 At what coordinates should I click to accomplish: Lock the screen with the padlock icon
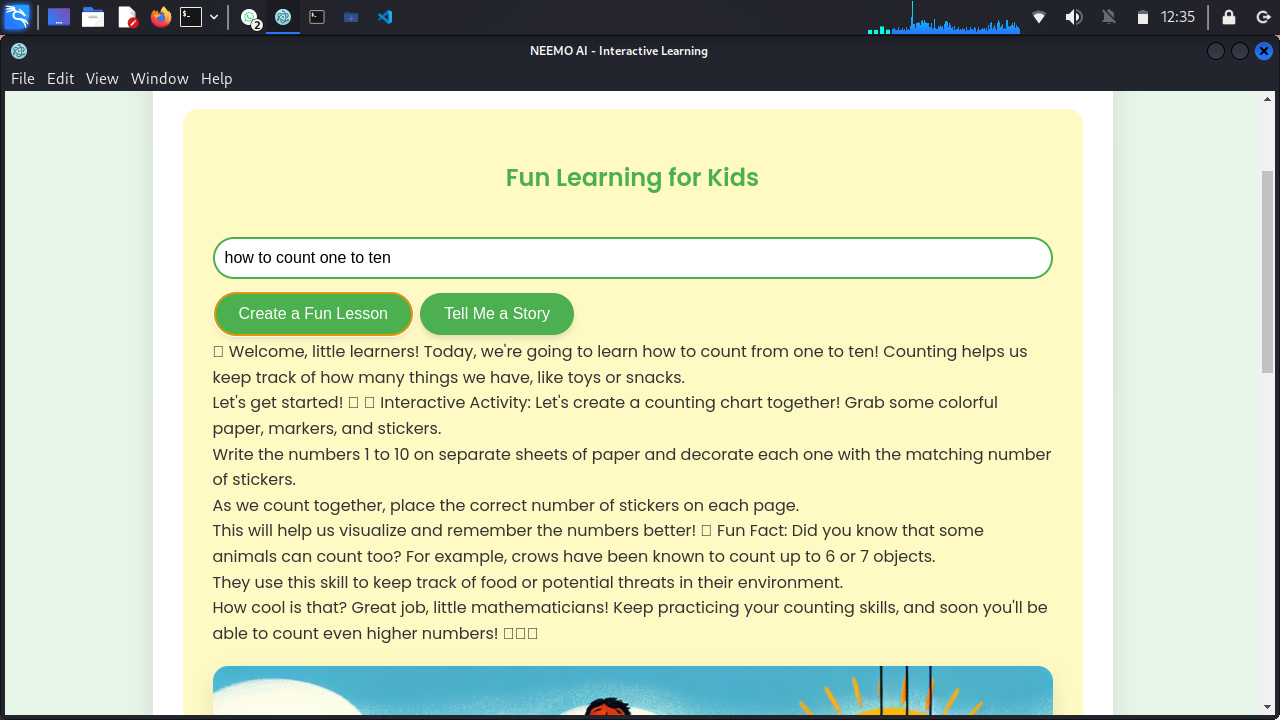[x=1229, y=17]
